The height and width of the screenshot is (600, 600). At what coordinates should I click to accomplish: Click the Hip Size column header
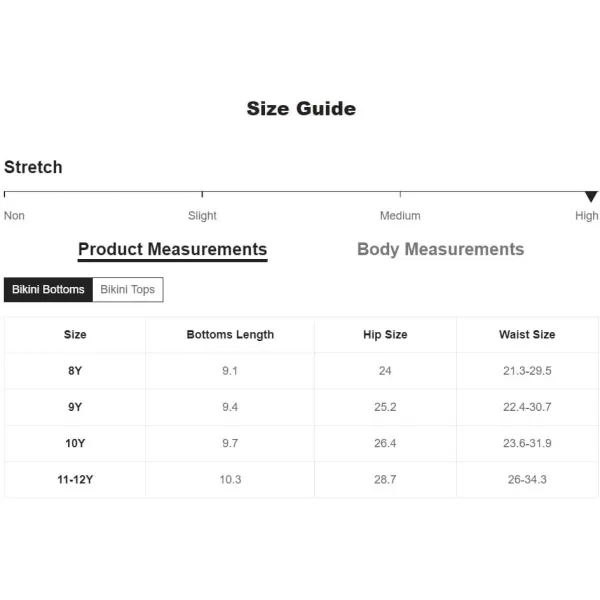point(385,334)
